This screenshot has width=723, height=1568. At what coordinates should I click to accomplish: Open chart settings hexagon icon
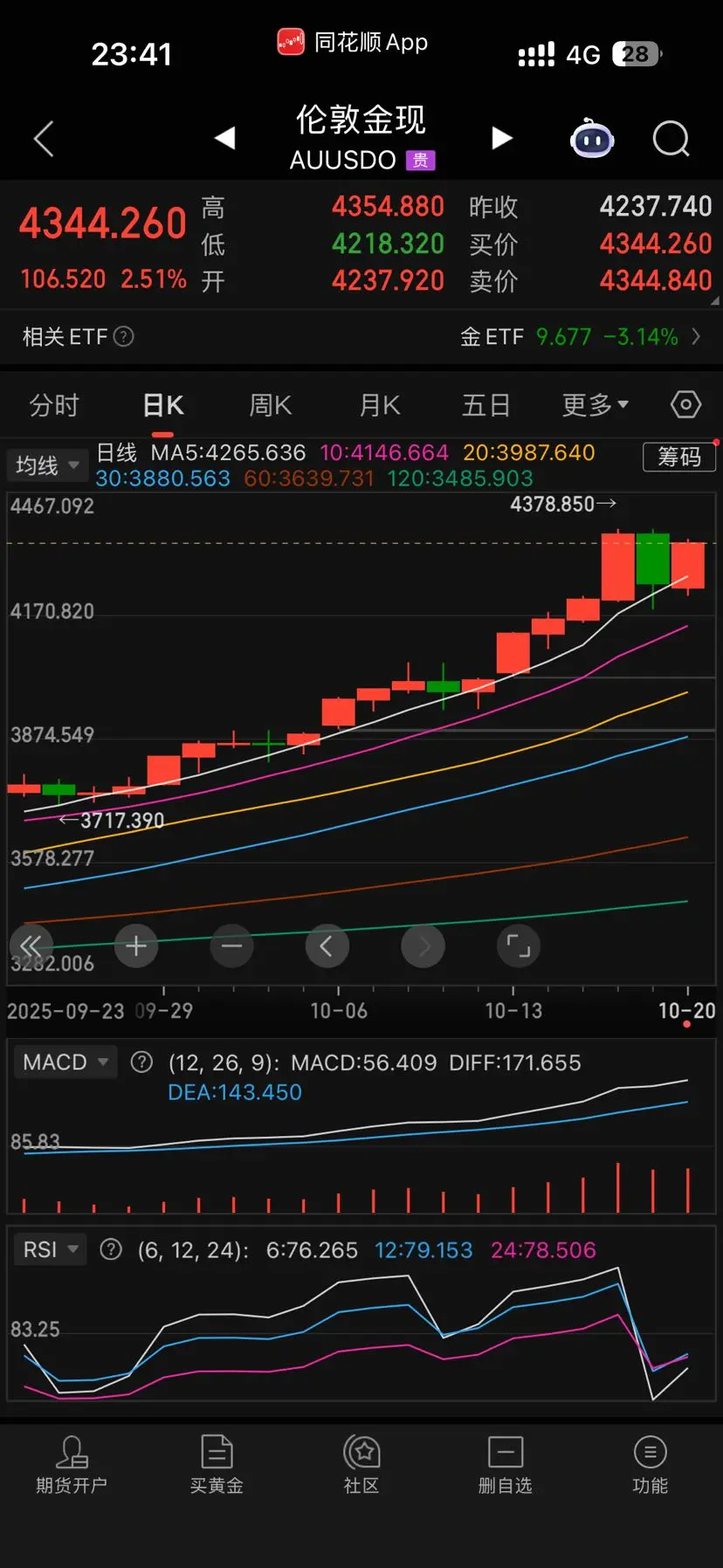point(686,404)
